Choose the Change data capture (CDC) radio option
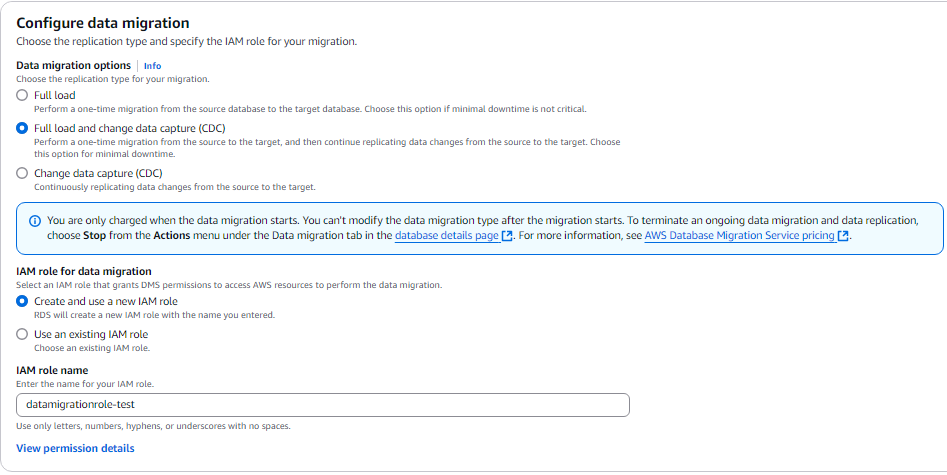Image resolution: width=947 pixels, height=475 pixels. pos(22,173)
